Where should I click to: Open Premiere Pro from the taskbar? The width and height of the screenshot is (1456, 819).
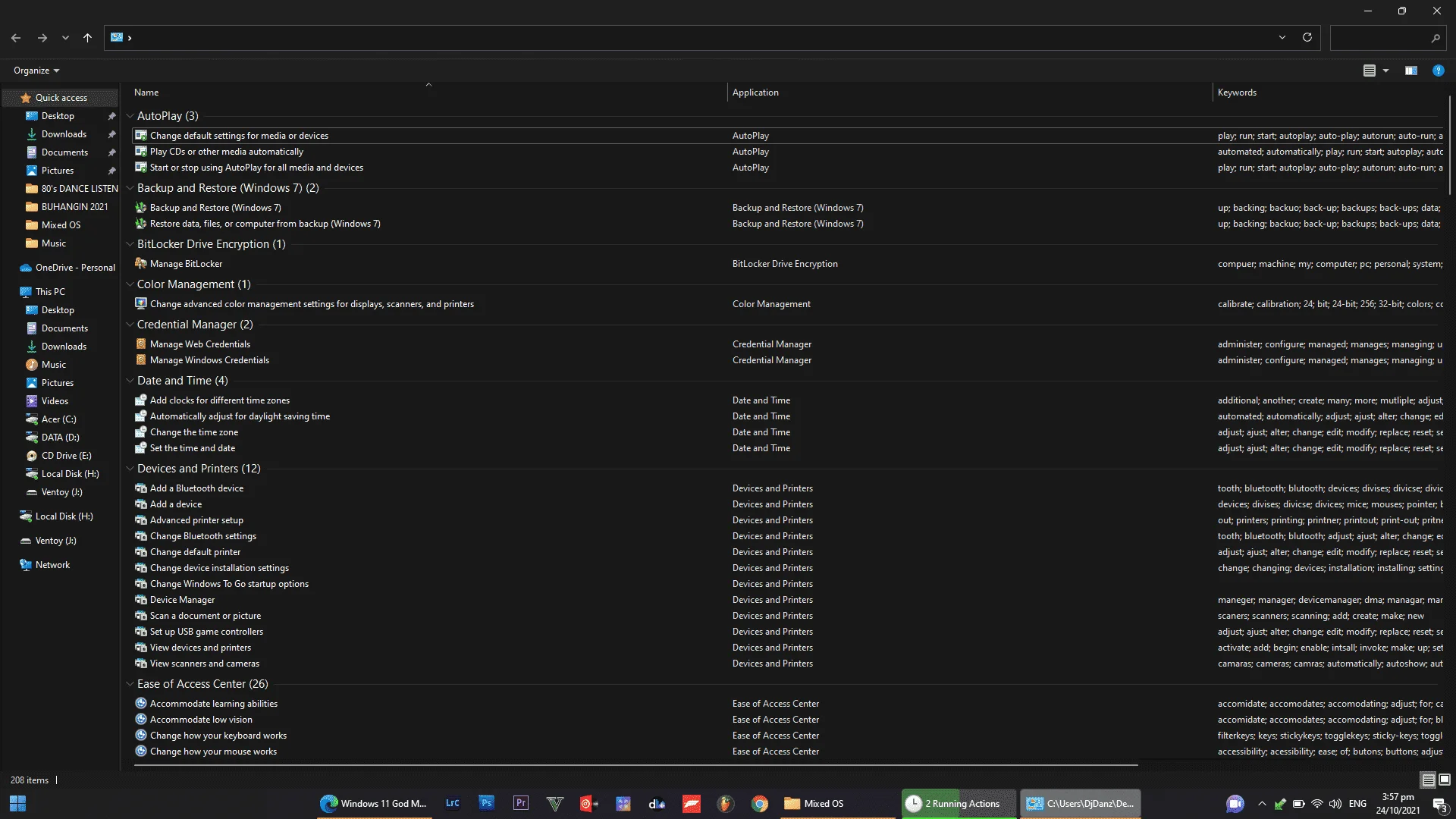point(520,803)
